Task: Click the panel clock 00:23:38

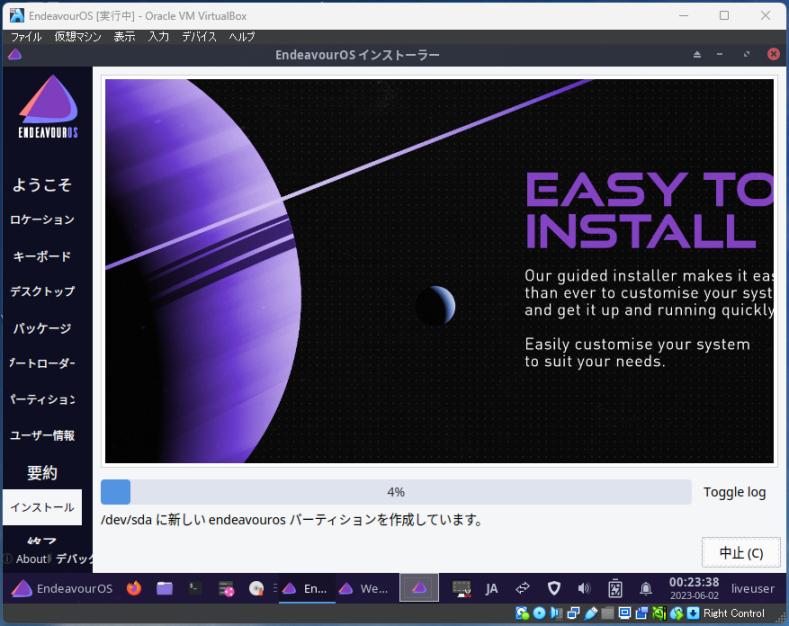Action: (x=694, y=588)
